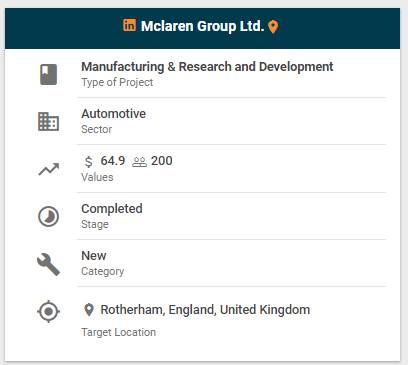The image size is (408, 365).
Task: Open the LinkedIn icon beside Mclaren Group Ltd.
Action: [x=129, y=25]
